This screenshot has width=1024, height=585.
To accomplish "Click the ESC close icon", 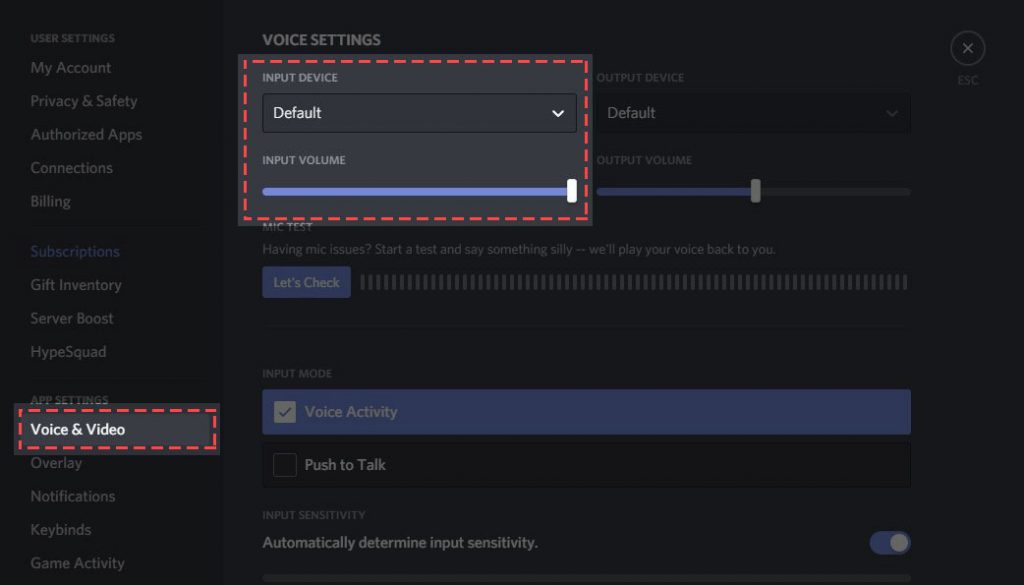I will (967, 48).
